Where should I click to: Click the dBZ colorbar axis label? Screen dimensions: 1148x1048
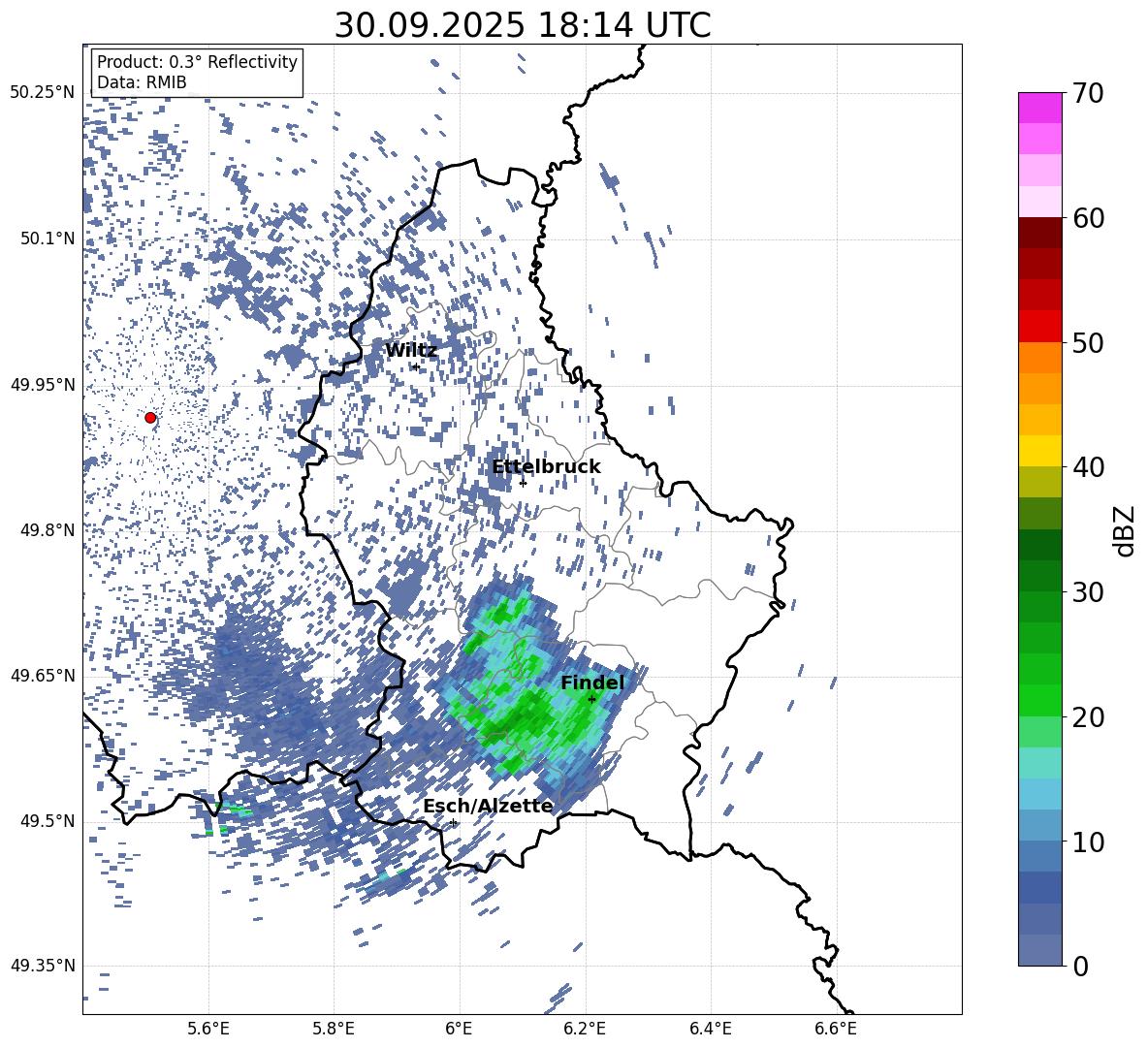click(x=1125, y=530)
